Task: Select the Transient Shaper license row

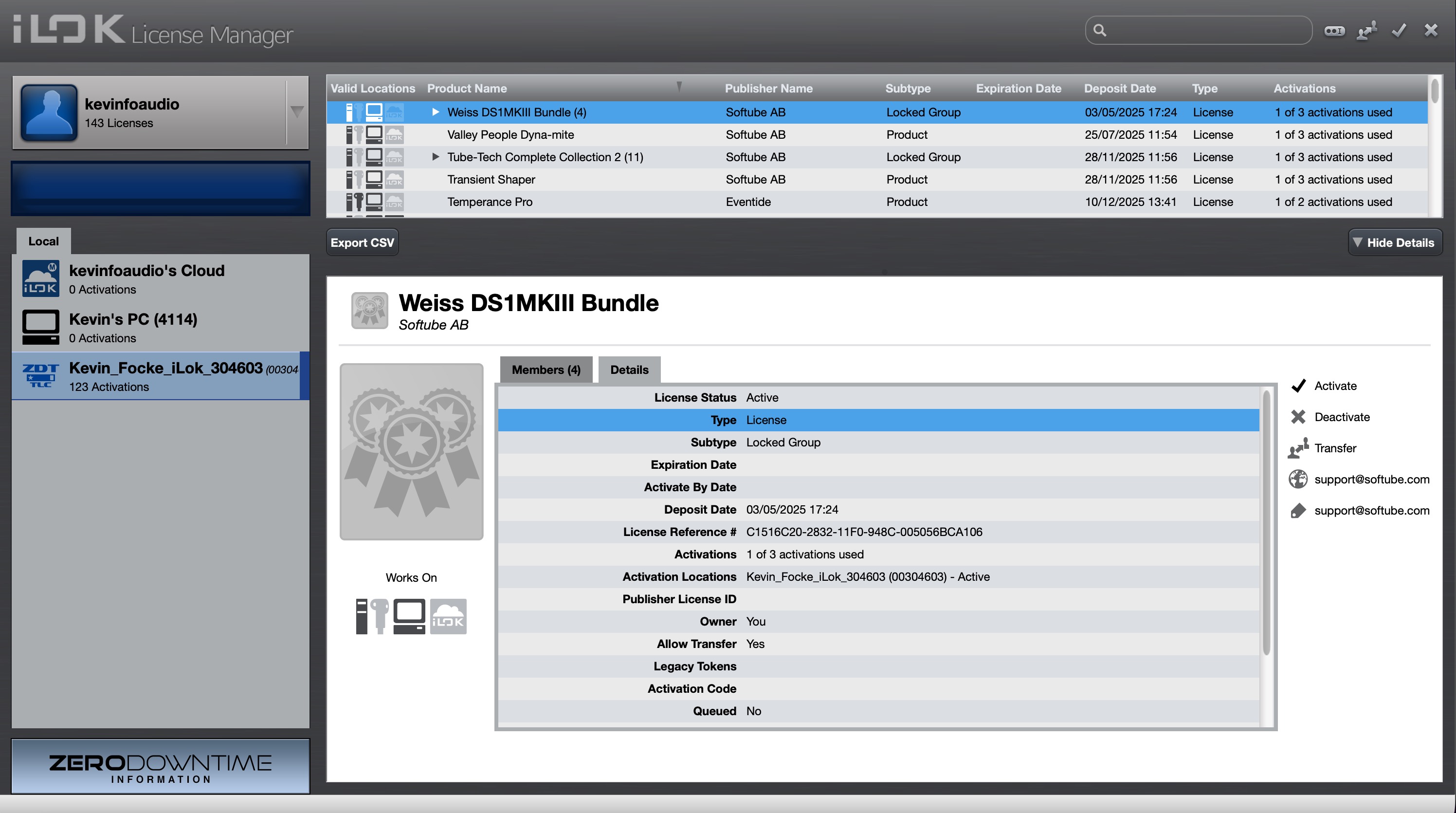Action: point(877,179)
